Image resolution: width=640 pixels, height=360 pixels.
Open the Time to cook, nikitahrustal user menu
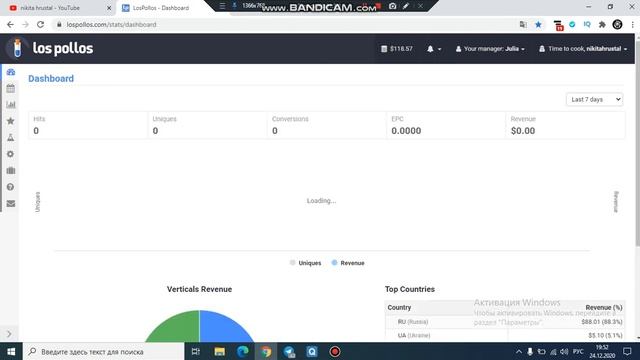point(583,49)
